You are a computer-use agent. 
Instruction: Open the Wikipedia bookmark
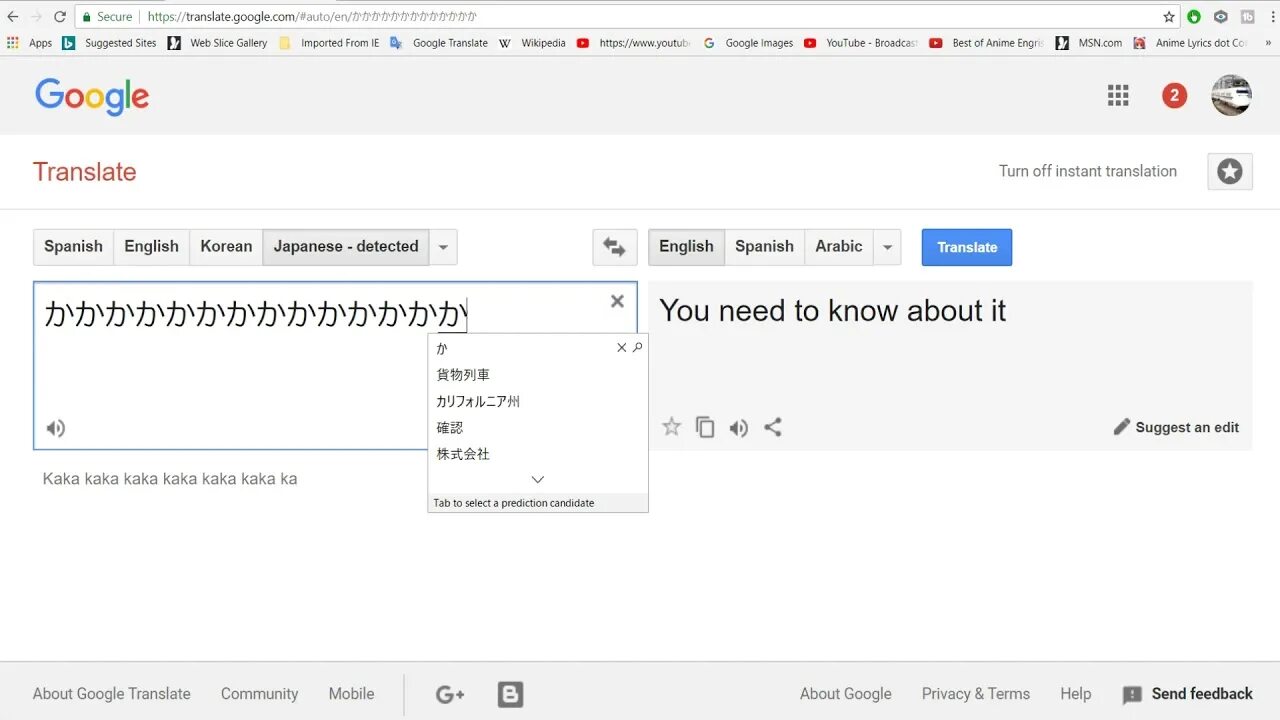pos(532,43)
